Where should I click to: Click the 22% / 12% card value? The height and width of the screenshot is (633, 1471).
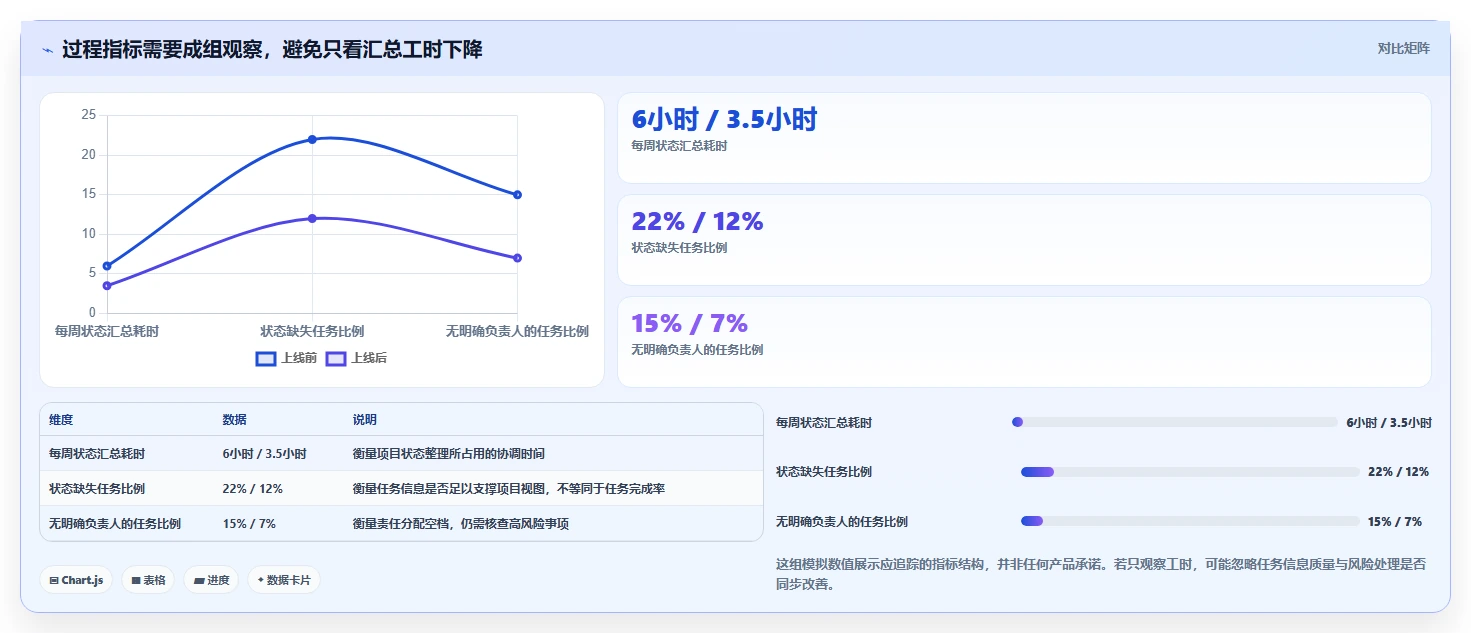click(x=697, y=221)
